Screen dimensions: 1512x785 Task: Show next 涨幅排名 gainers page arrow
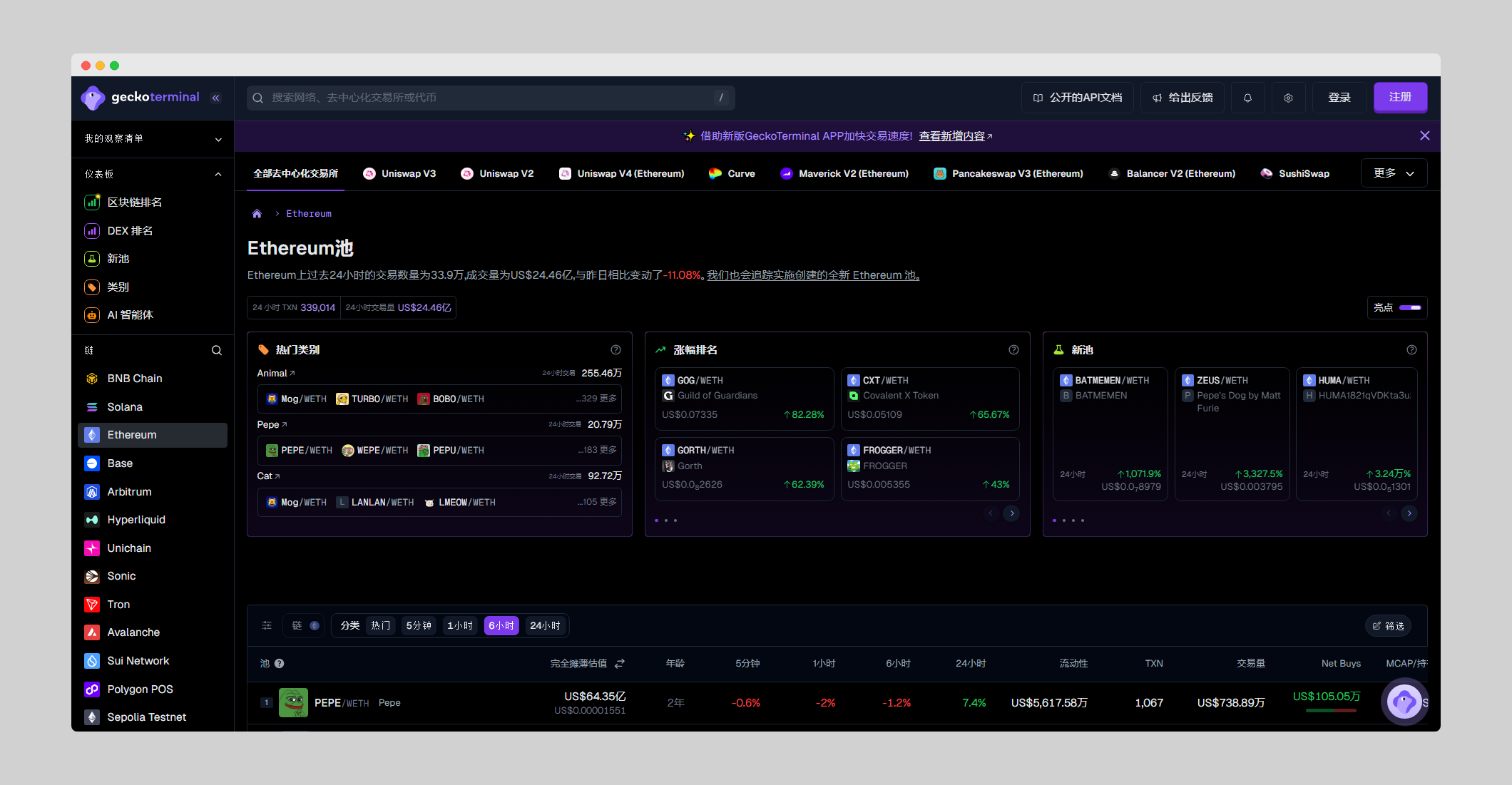(x=1011, y=513)
